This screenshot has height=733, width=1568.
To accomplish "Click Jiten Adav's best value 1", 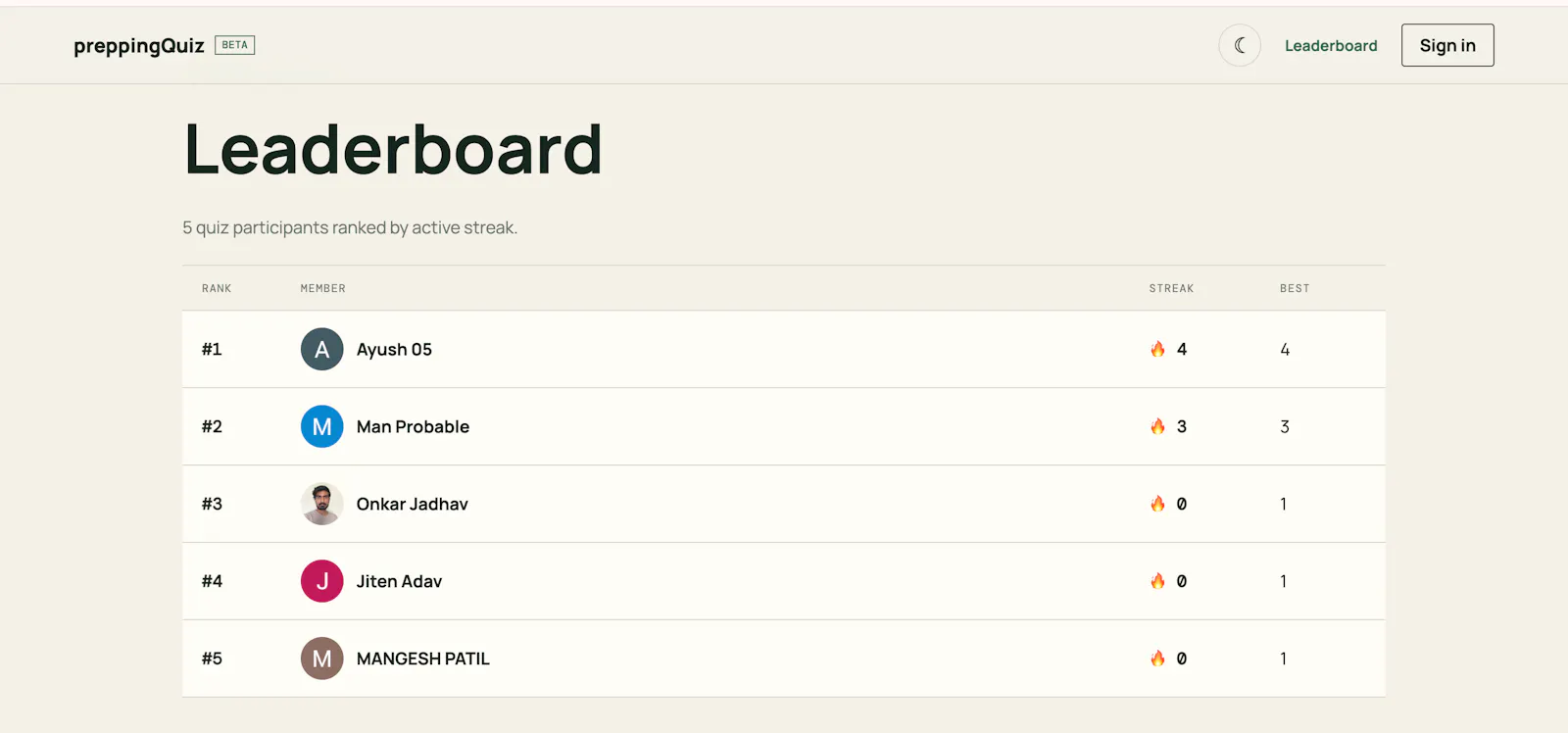I will pos(1283,582).
